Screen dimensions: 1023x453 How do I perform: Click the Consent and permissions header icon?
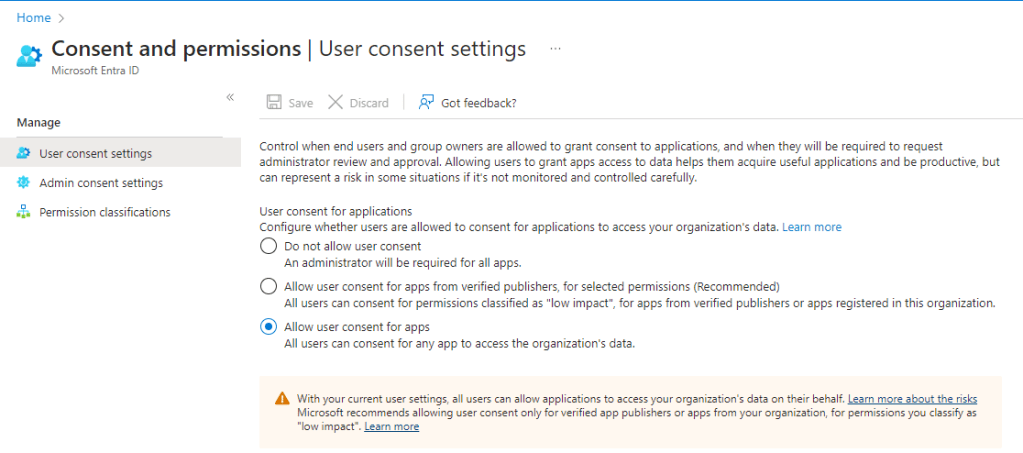(x=29, y=55)
